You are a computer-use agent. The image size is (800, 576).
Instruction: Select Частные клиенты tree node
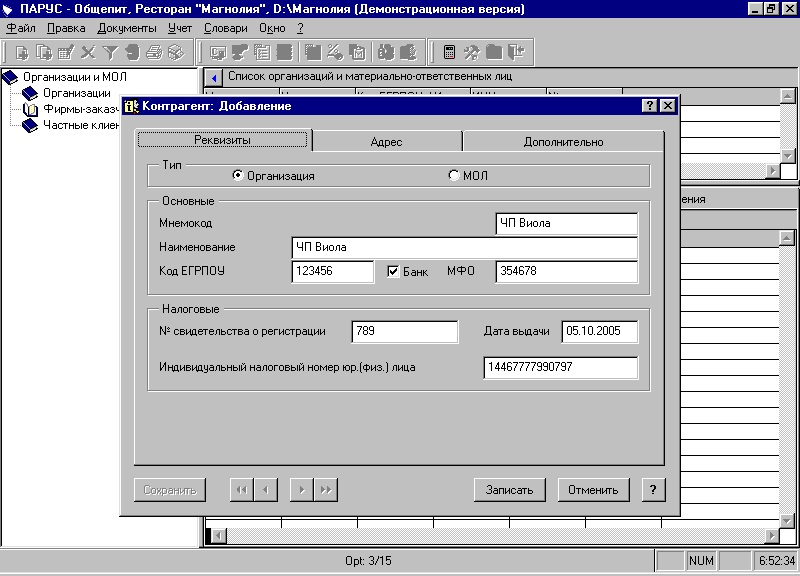(81, 124)
